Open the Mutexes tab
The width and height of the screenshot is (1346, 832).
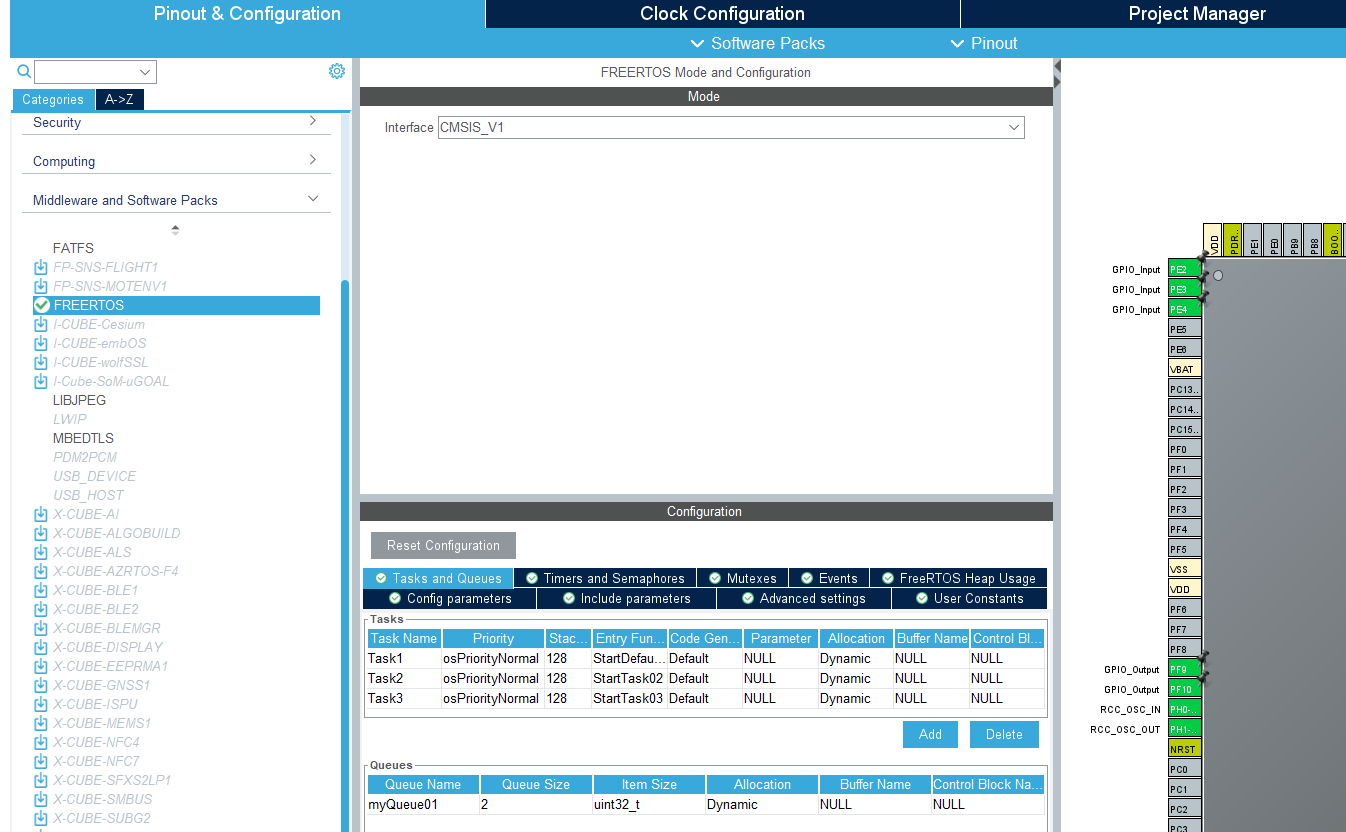(743, 578)
